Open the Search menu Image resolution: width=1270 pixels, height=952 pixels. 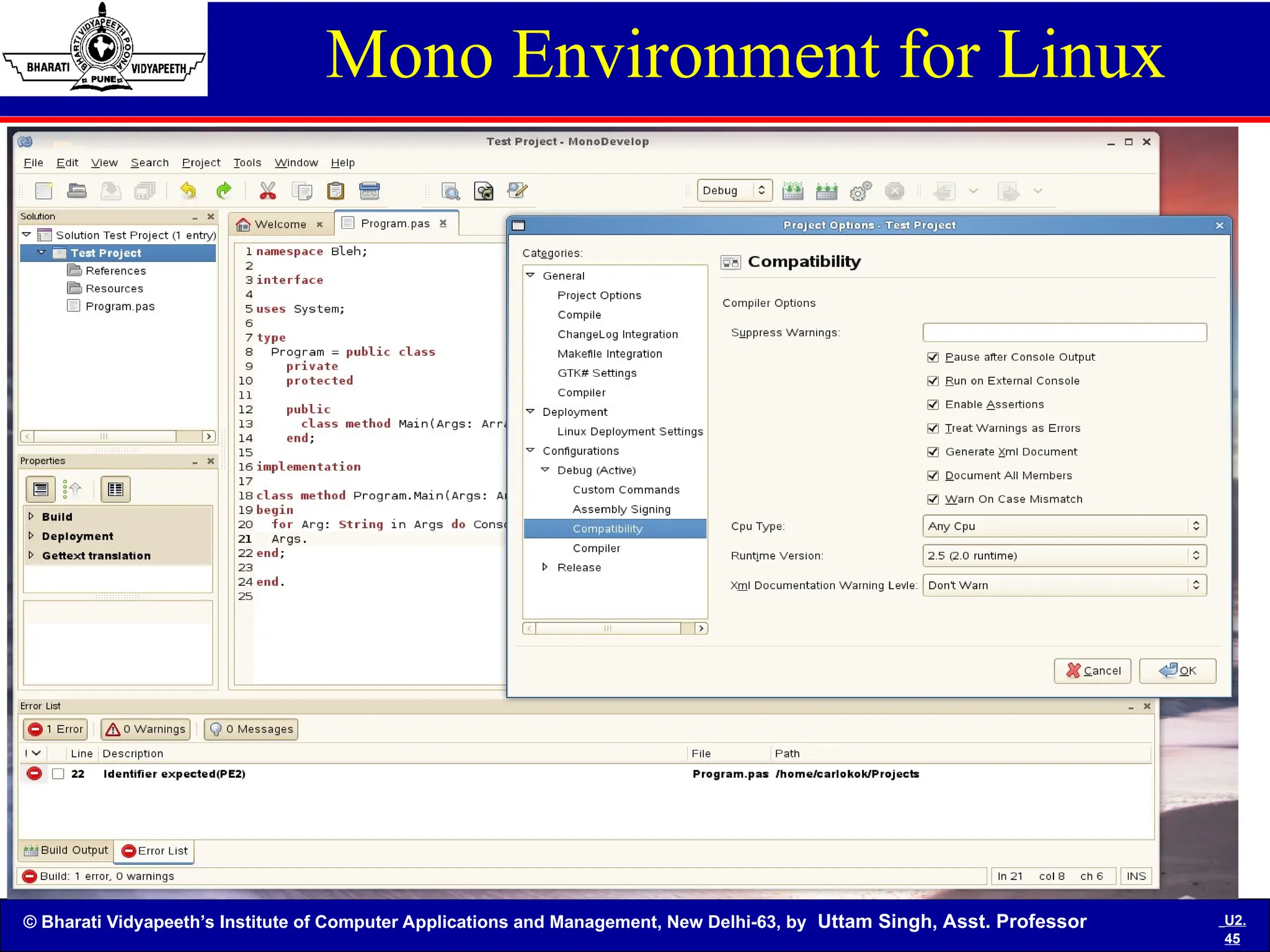pyautogui.click(x=149, y=163)
